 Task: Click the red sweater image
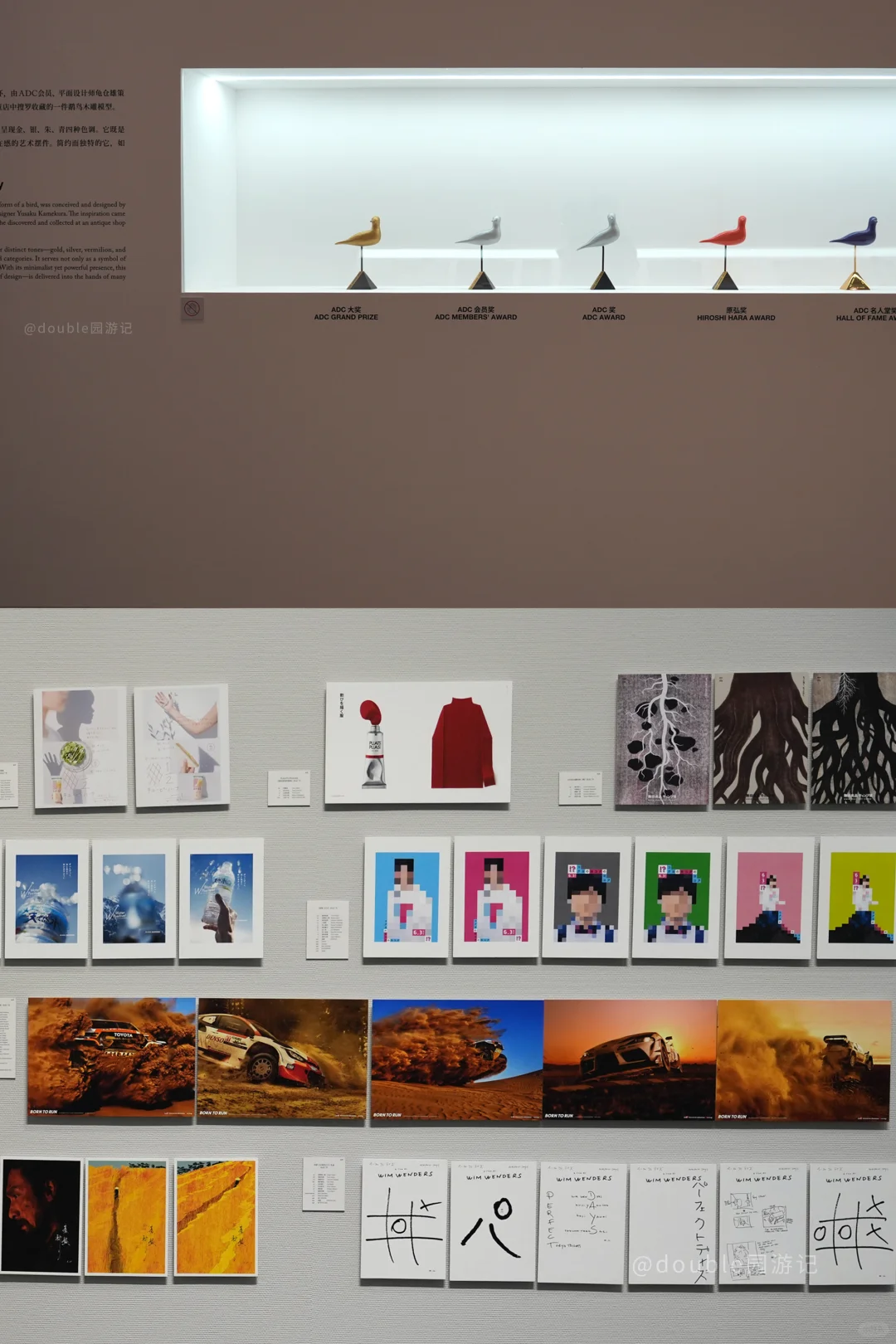pos(461,743)
